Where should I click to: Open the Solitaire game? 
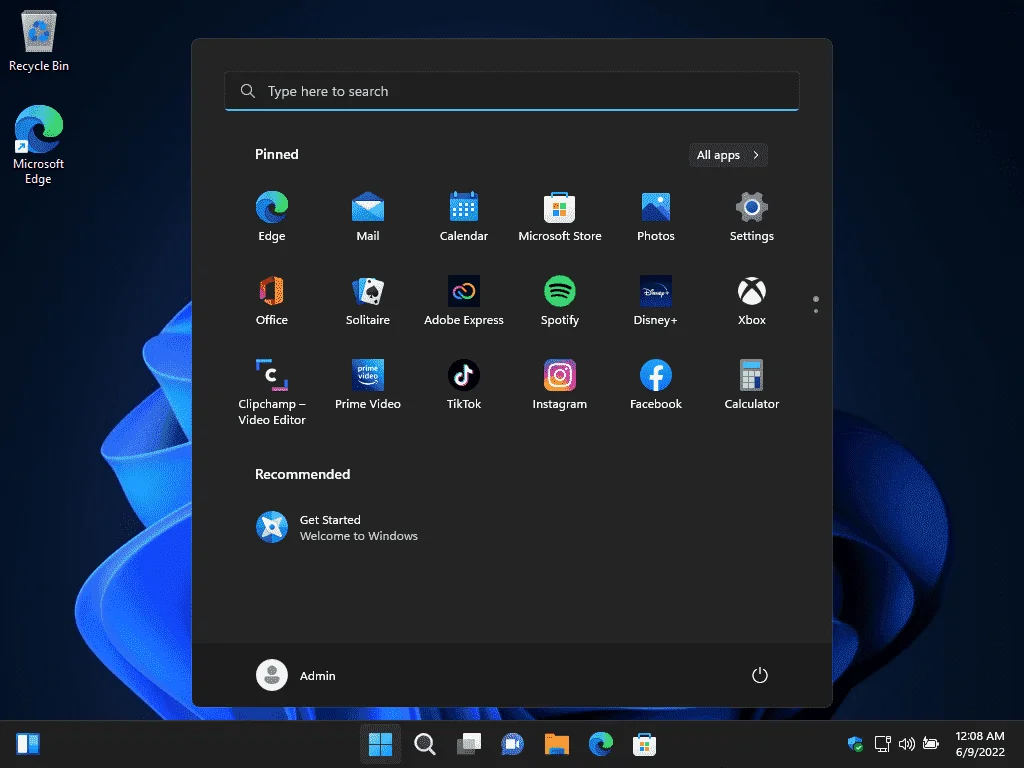(368, 300)
